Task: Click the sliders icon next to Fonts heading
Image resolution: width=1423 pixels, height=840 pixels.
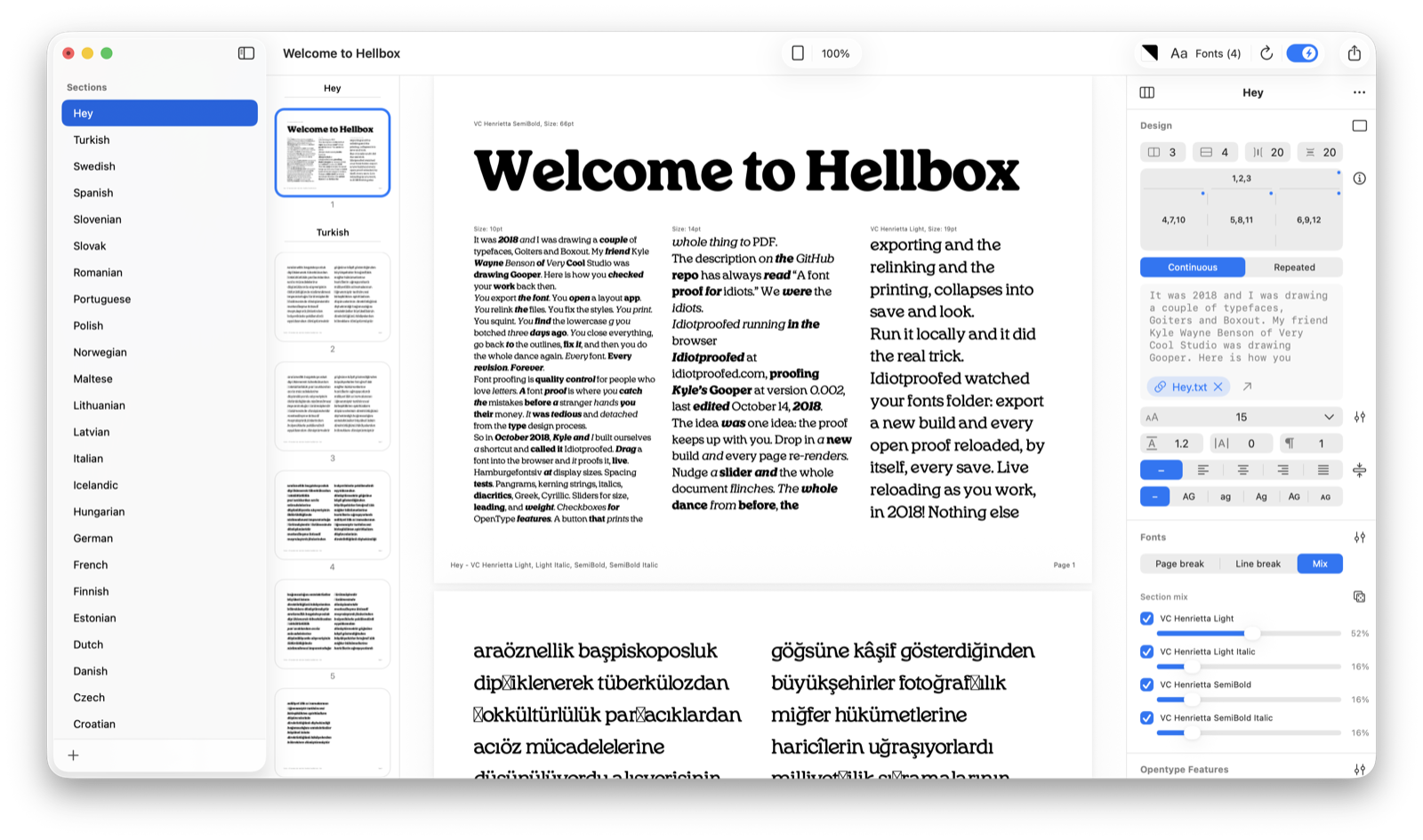Action: click(x=1359, y=537)
